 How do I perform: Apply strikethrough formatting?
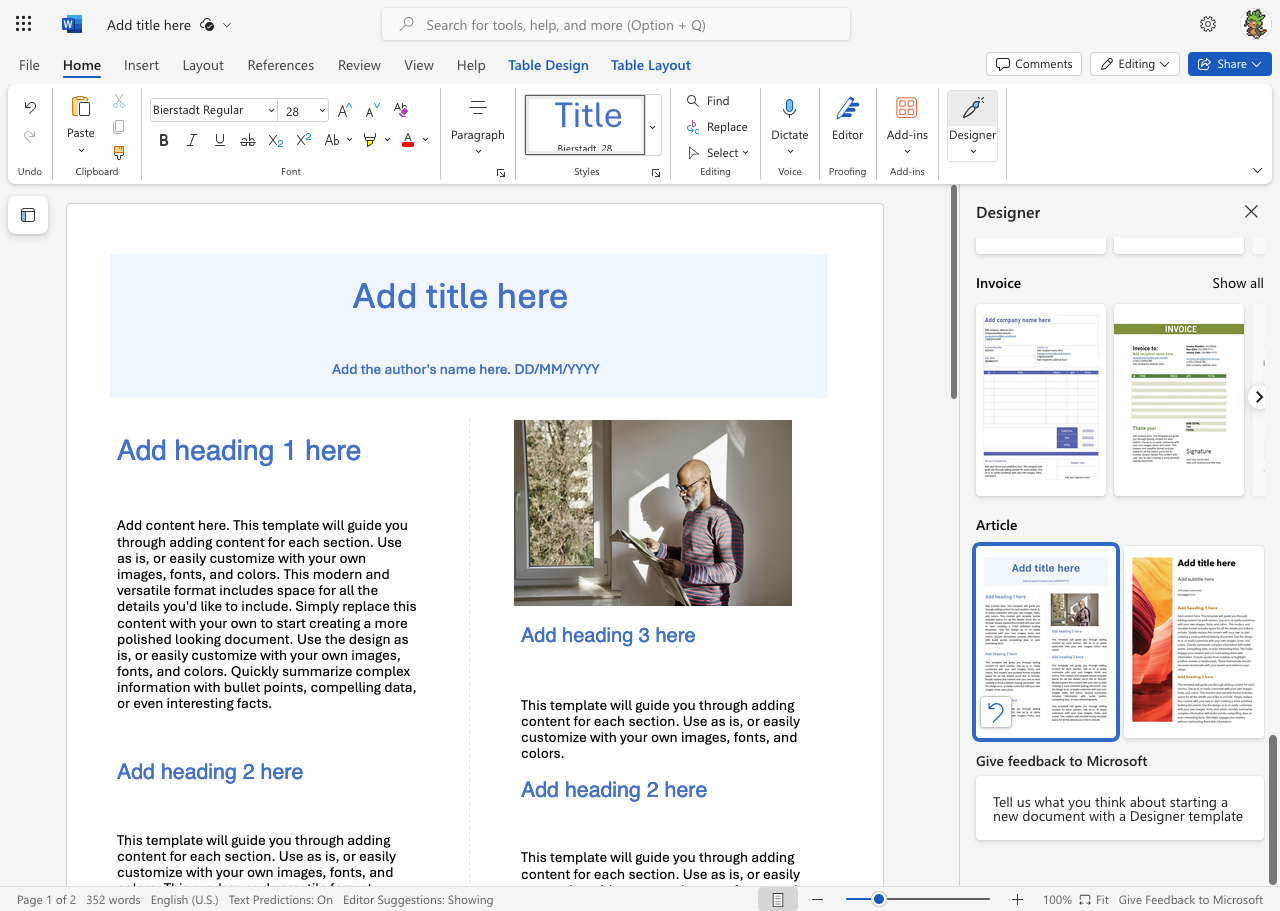[247, 140]
